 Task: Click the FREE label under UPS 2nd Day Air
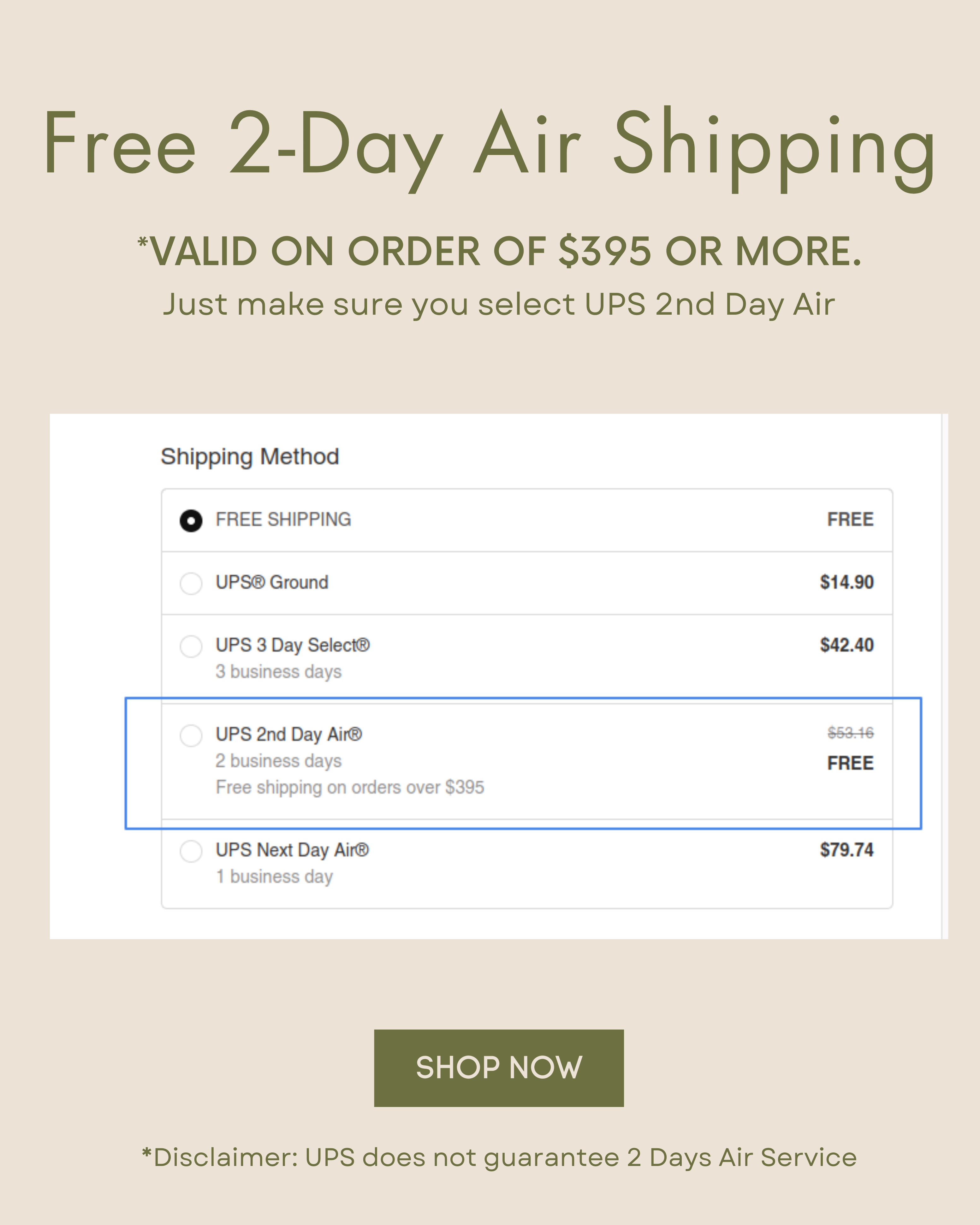pyautogui.click(x=851, y=763)
